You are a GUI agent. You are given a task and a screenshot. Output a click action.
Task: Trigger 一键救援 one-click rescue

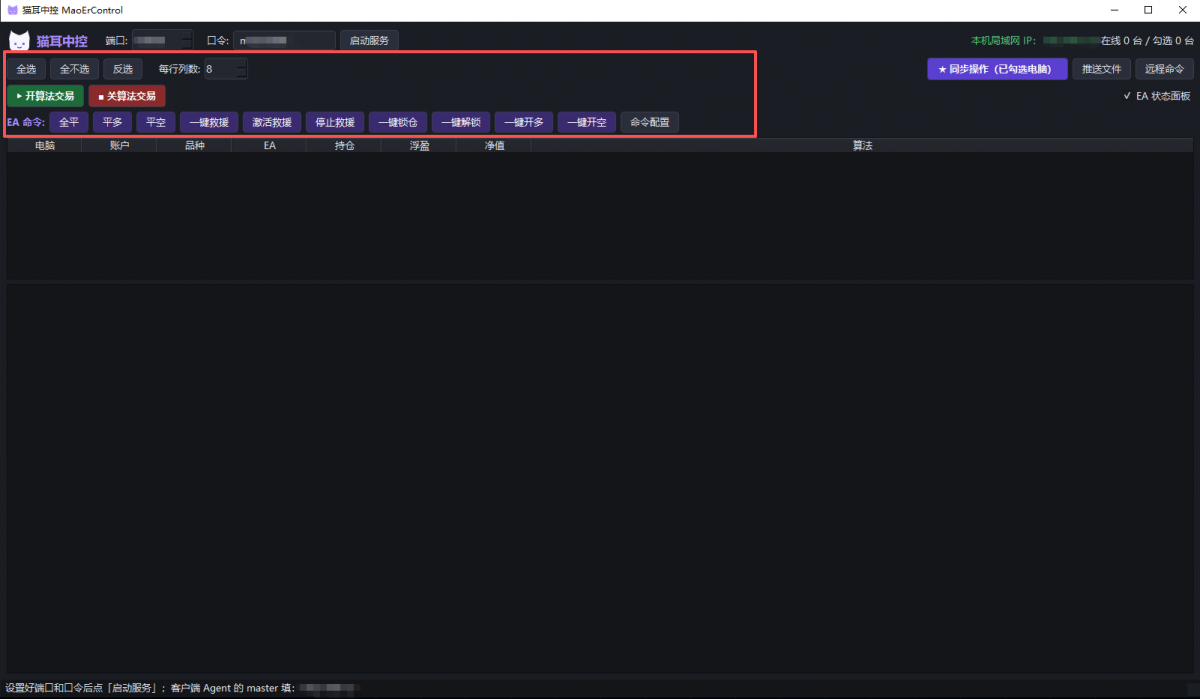tap(209, 123)
